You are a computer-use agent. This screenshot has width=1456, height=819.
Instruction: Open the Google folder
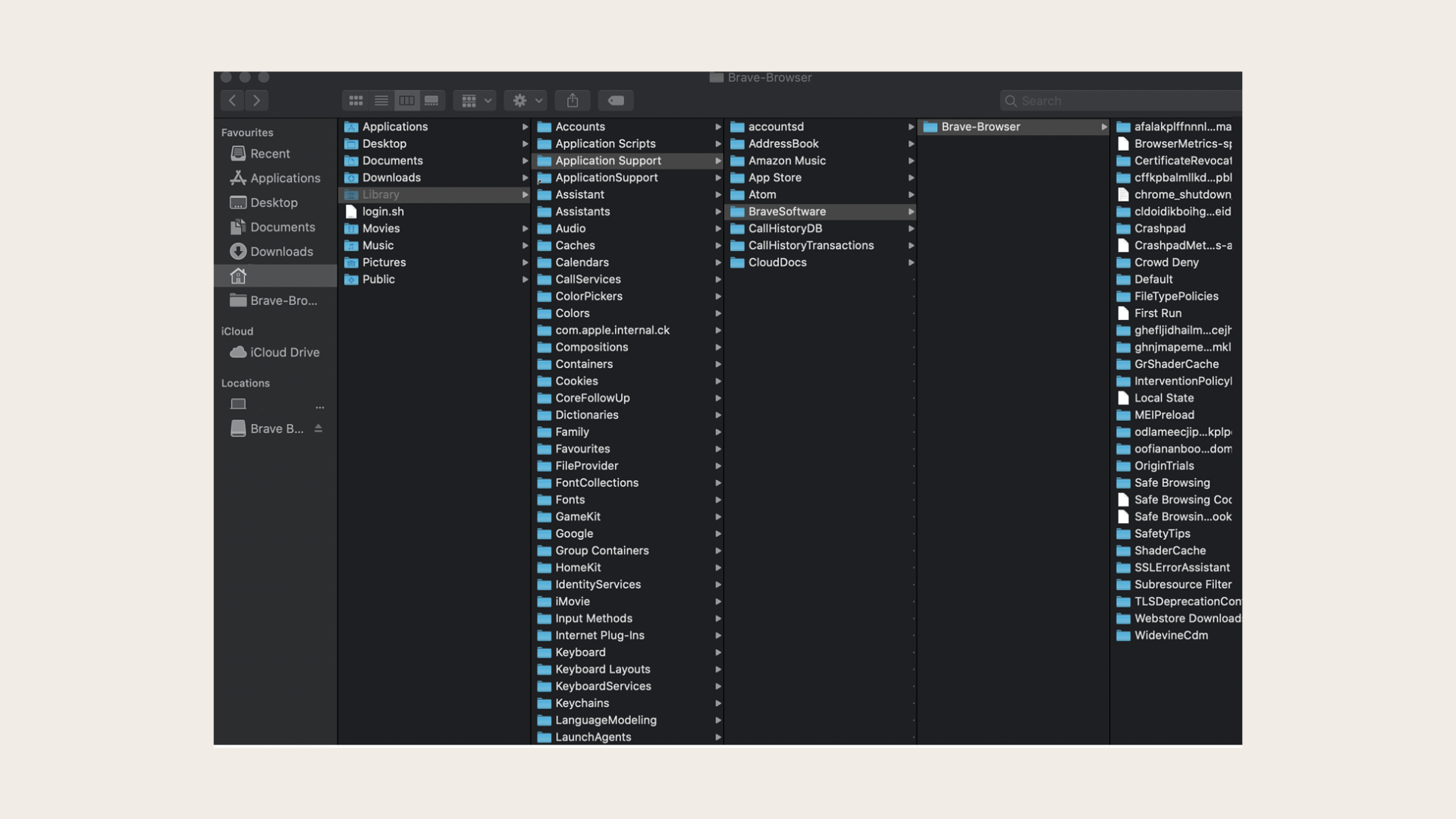[627, 534]
